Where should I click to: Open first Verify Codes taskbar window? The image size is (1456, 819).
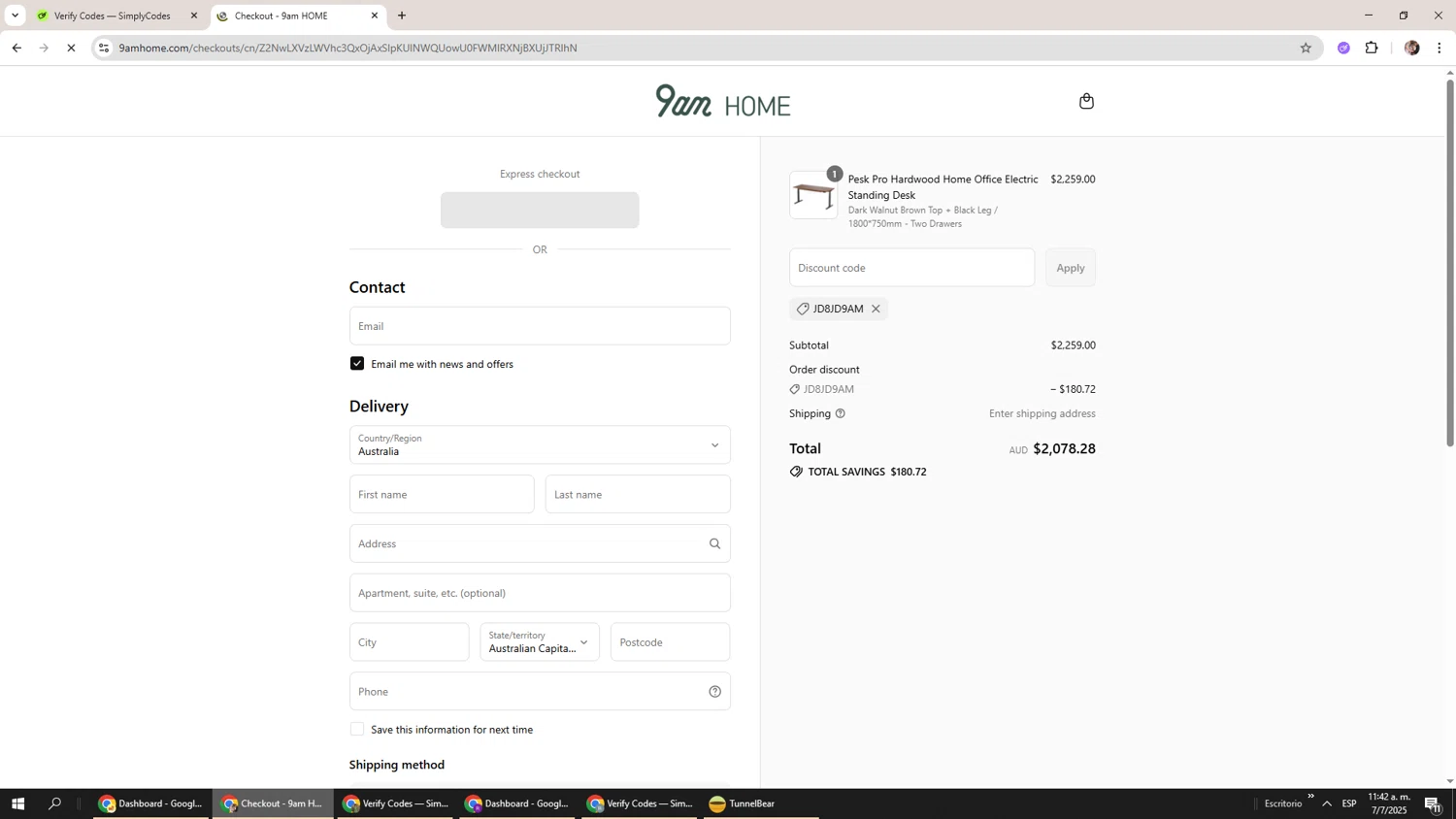tap(395, 803)
